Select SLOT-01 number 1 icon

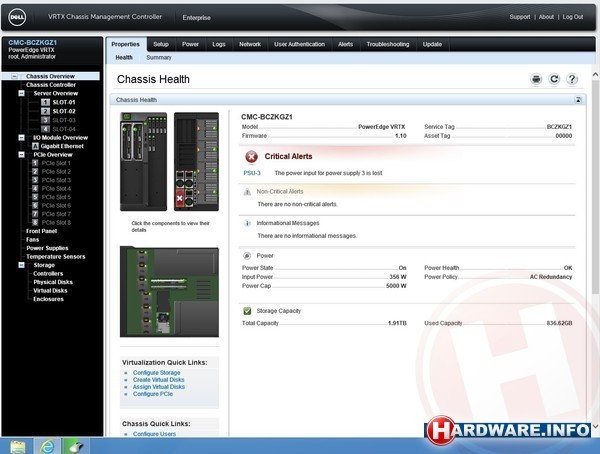tap(45, 102)
